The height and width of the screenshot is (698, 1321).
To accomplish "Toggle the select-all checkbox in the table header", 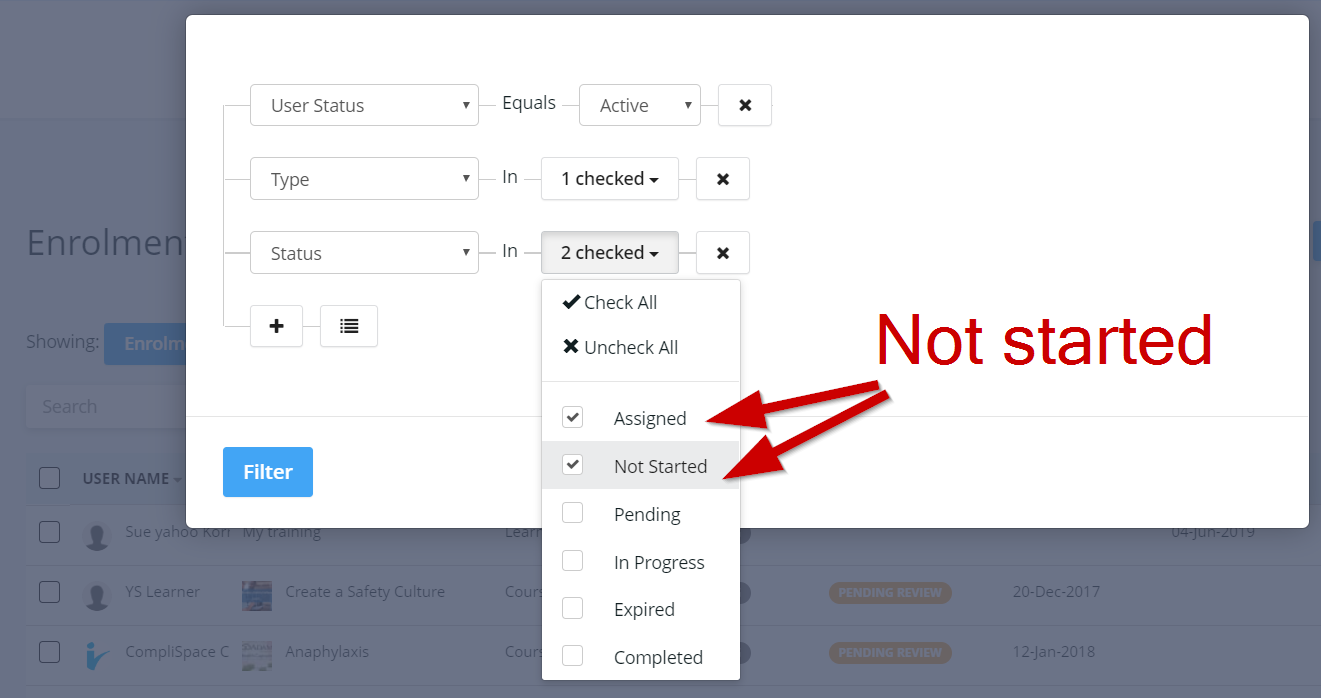I will (x=49, y=478).
